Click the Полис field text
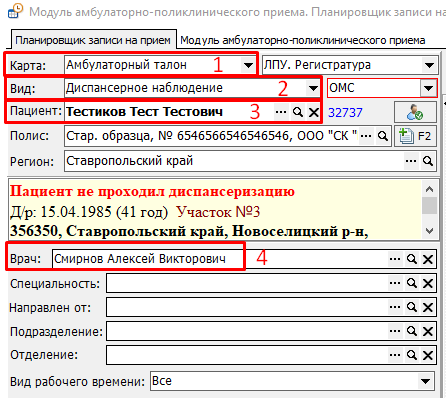The image size is (446, 398). [x=212, y=136]
